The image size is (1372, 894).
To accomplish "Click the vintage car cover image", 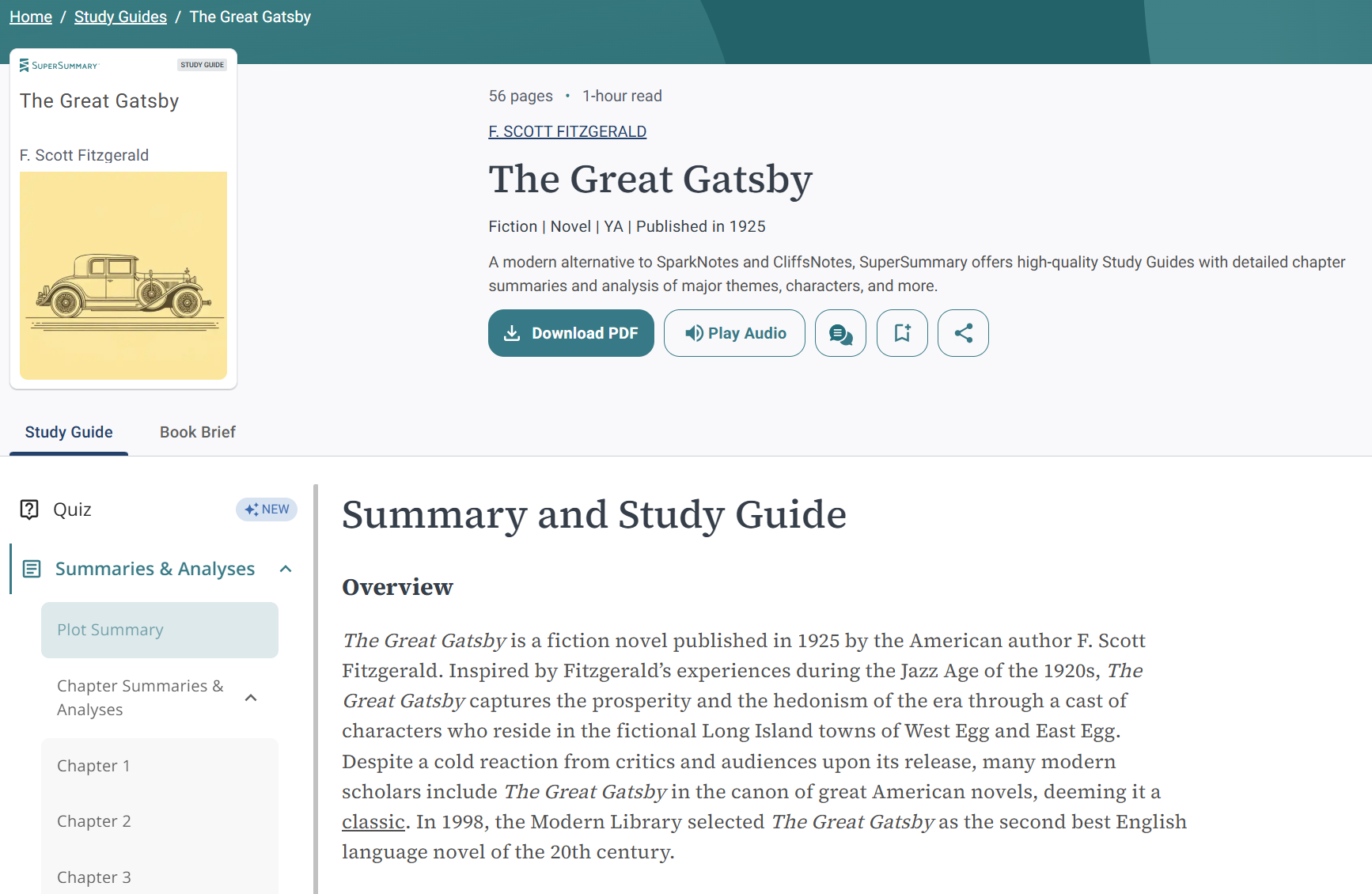I will pyautogui.click(x=123, y=275).
